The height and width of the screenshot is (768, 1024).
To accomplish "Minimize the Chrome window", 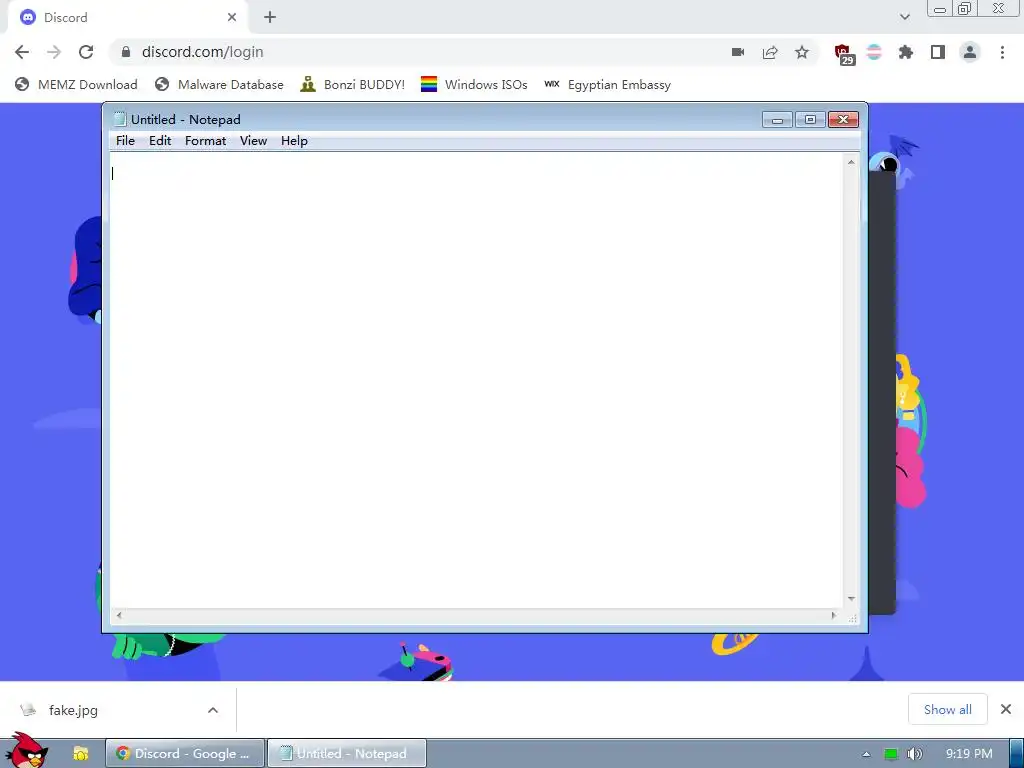I will [940, 9].
